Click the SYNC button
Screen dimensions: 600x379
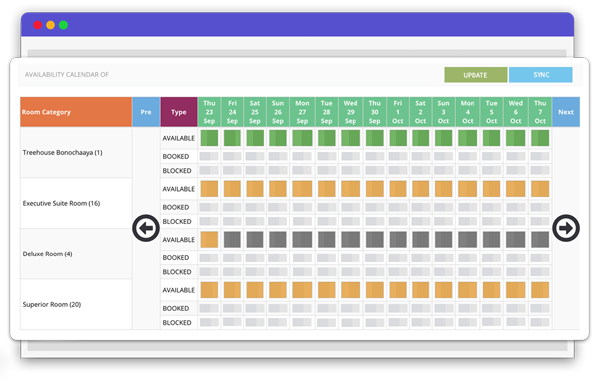pyautogui.click(x=541, y=75)
